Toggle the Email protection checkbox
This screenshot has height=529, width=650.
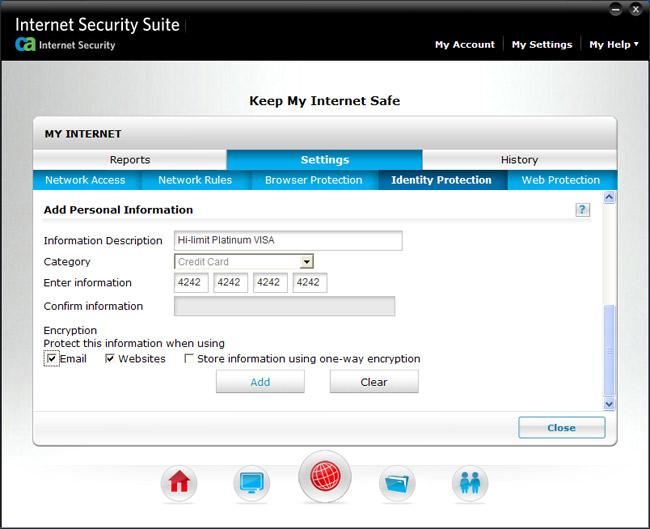point(52,359)
